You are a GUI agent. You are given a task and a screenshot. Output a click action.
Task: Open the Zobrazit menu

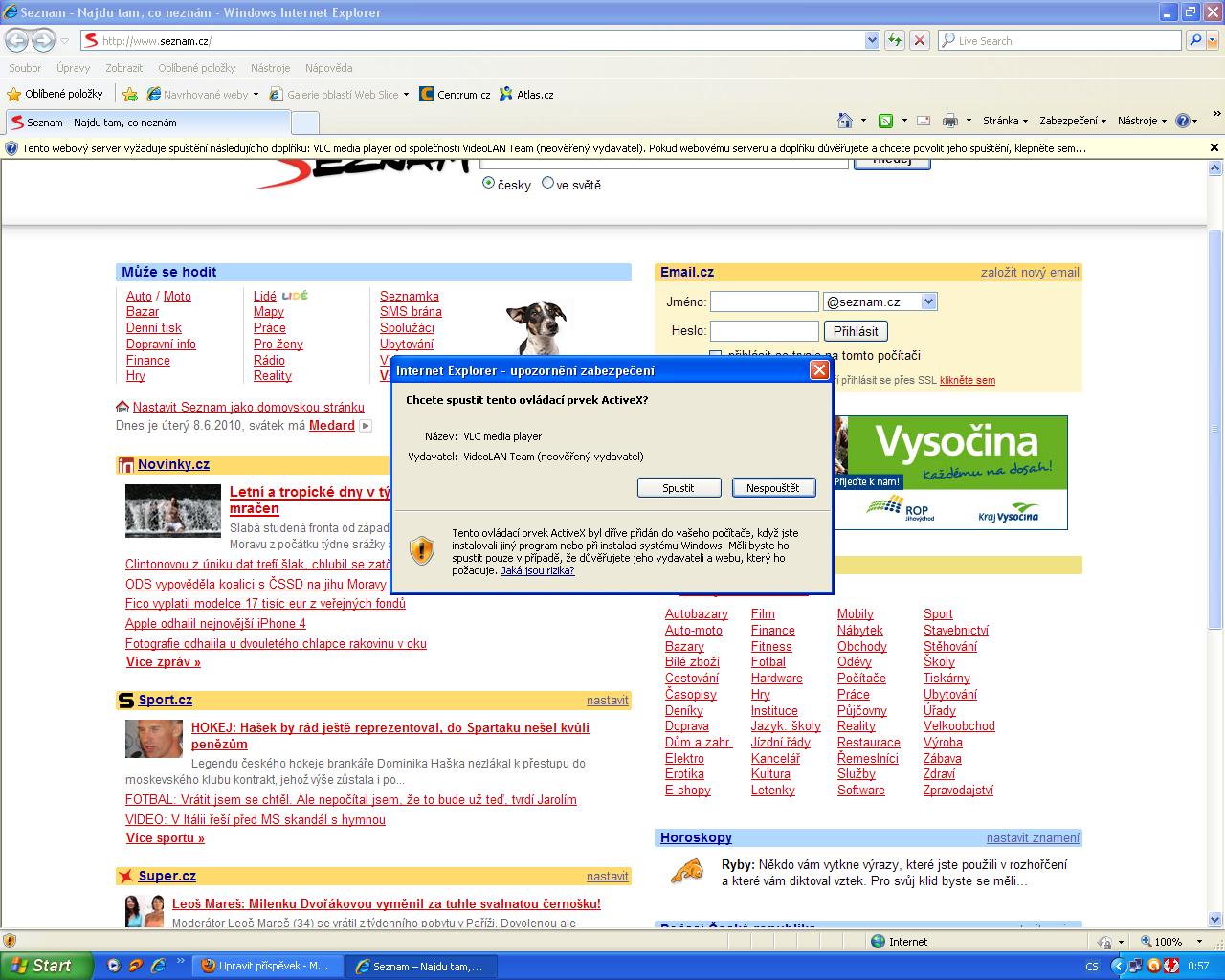[x=123, y=68]
